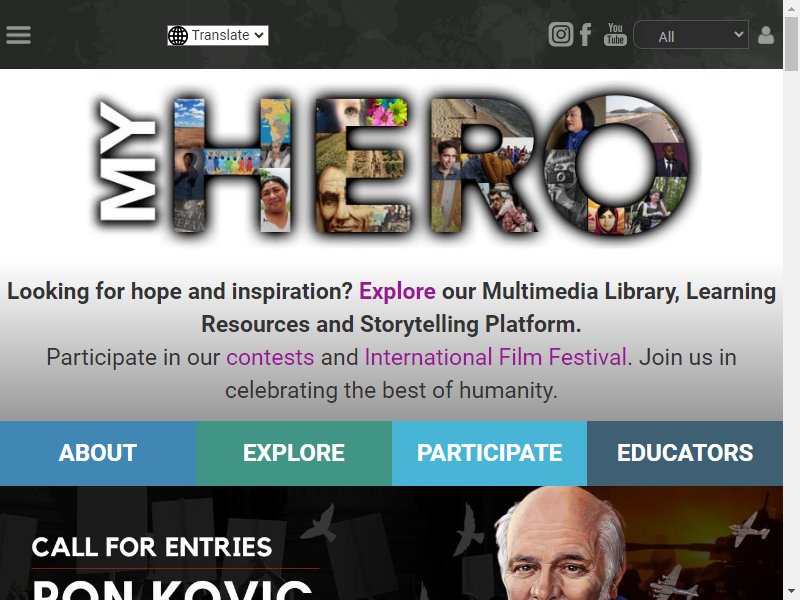Image resolution: width=800 pixels, height=600 pixels.
Task: Open the hamburger menu icon
Action: click(x=18, y=35)
